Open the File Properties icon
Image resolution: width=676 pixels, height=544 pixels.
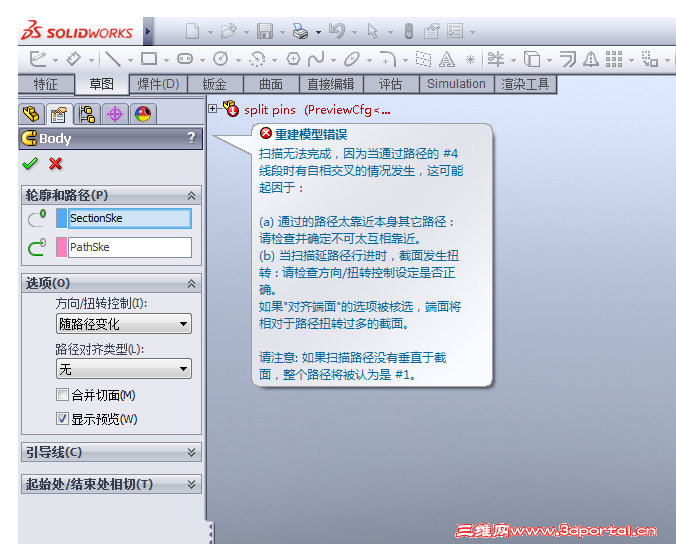[432, 31]
